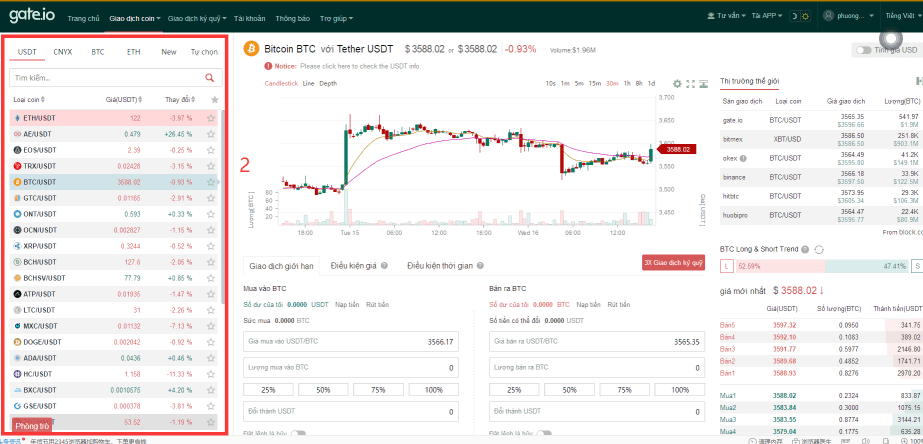Expand the phuong... account menu
This screenshot has height=444, width=923.
[x=850, y=16]
